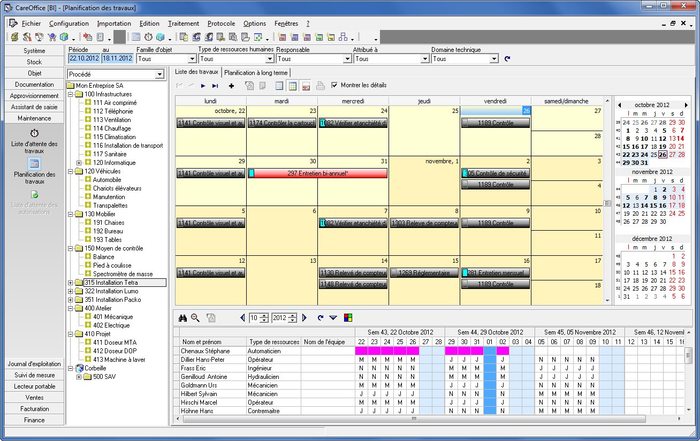Image resolution: width=700 pixels, height=441 pixels.
Task: Select Spectromètre de masse in the tree
Action: click(123, 274)
